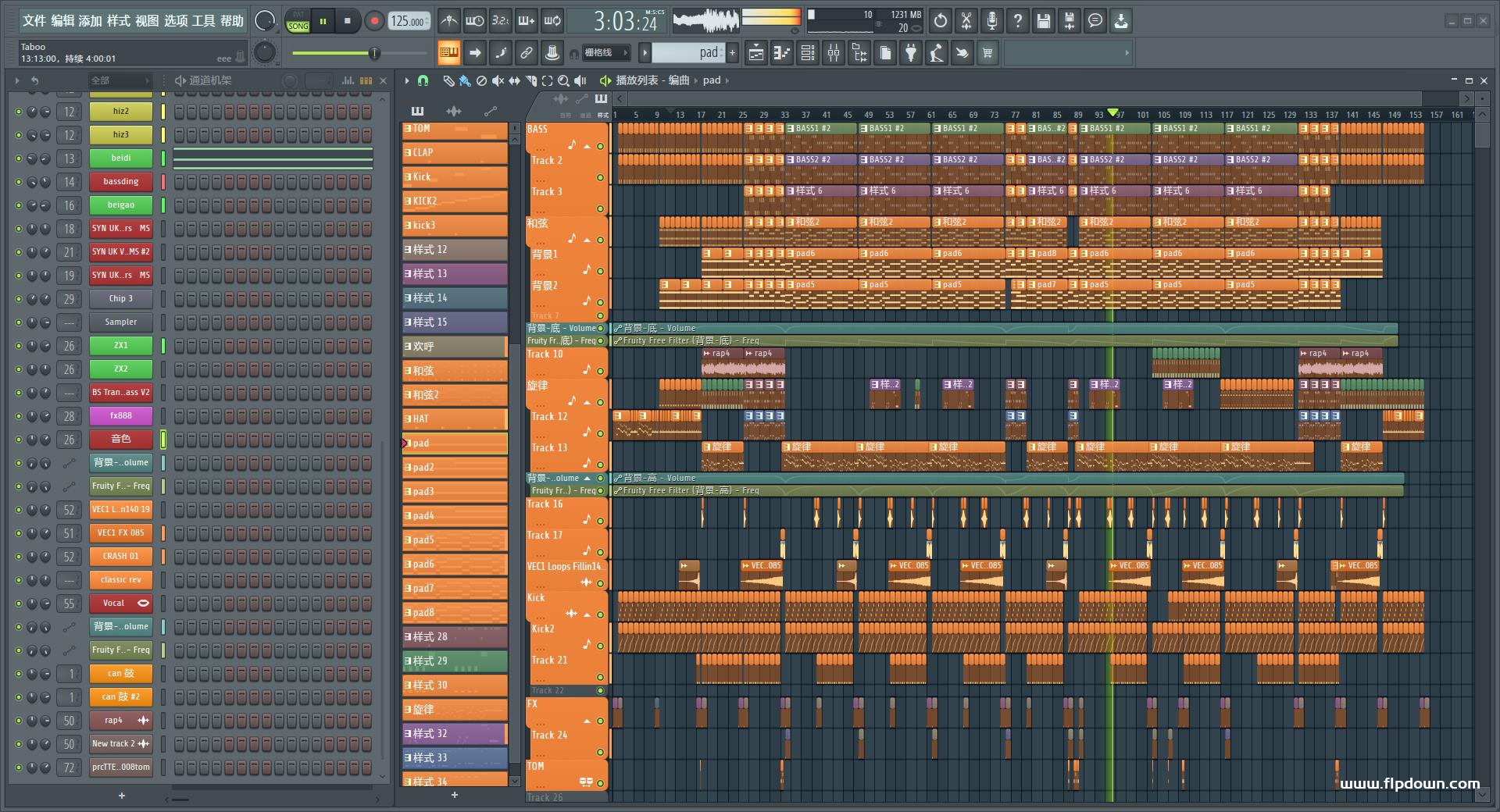The width and height of the screenshot is (1500, 812).
Task: Open the 全部 channel filter dropdown
Action: tap(120, 80)
